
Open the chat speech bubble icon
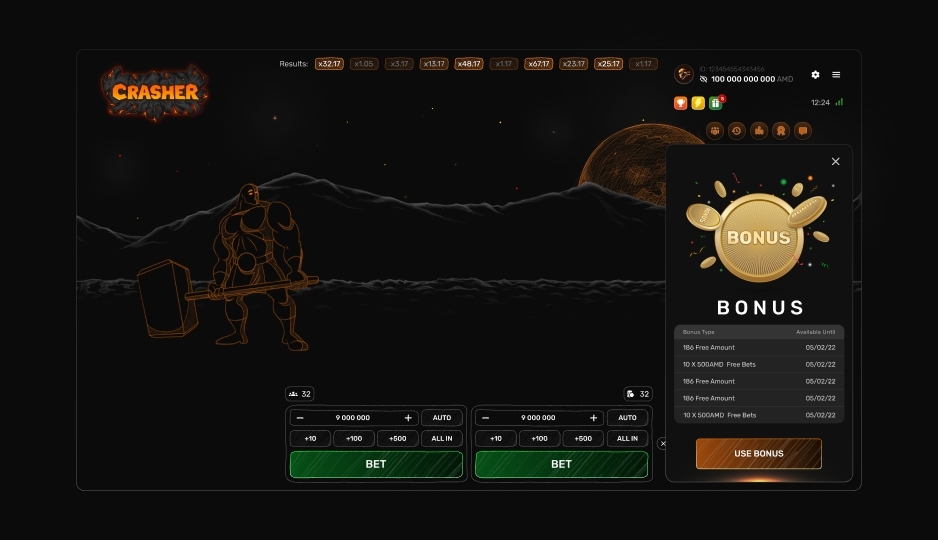[802, 130]
